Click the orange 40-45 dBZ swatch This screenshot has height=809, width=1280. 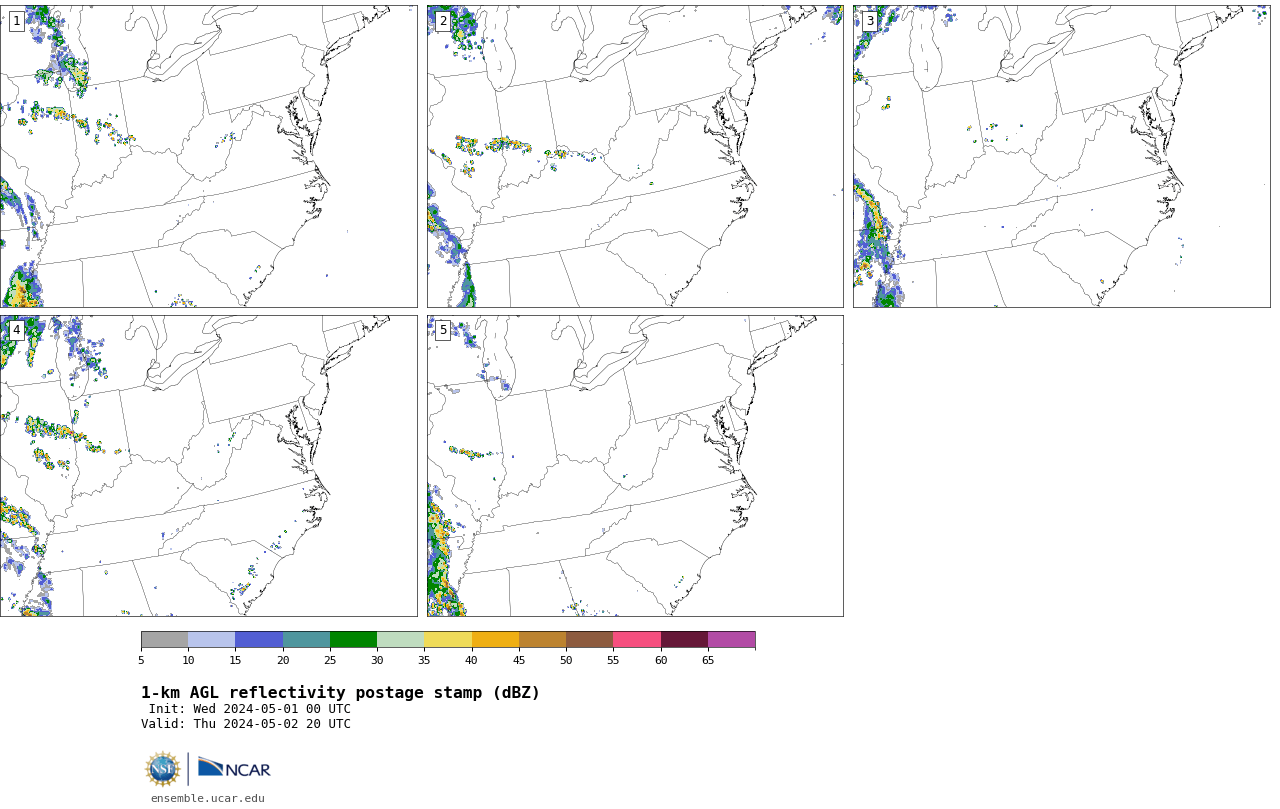495,640
